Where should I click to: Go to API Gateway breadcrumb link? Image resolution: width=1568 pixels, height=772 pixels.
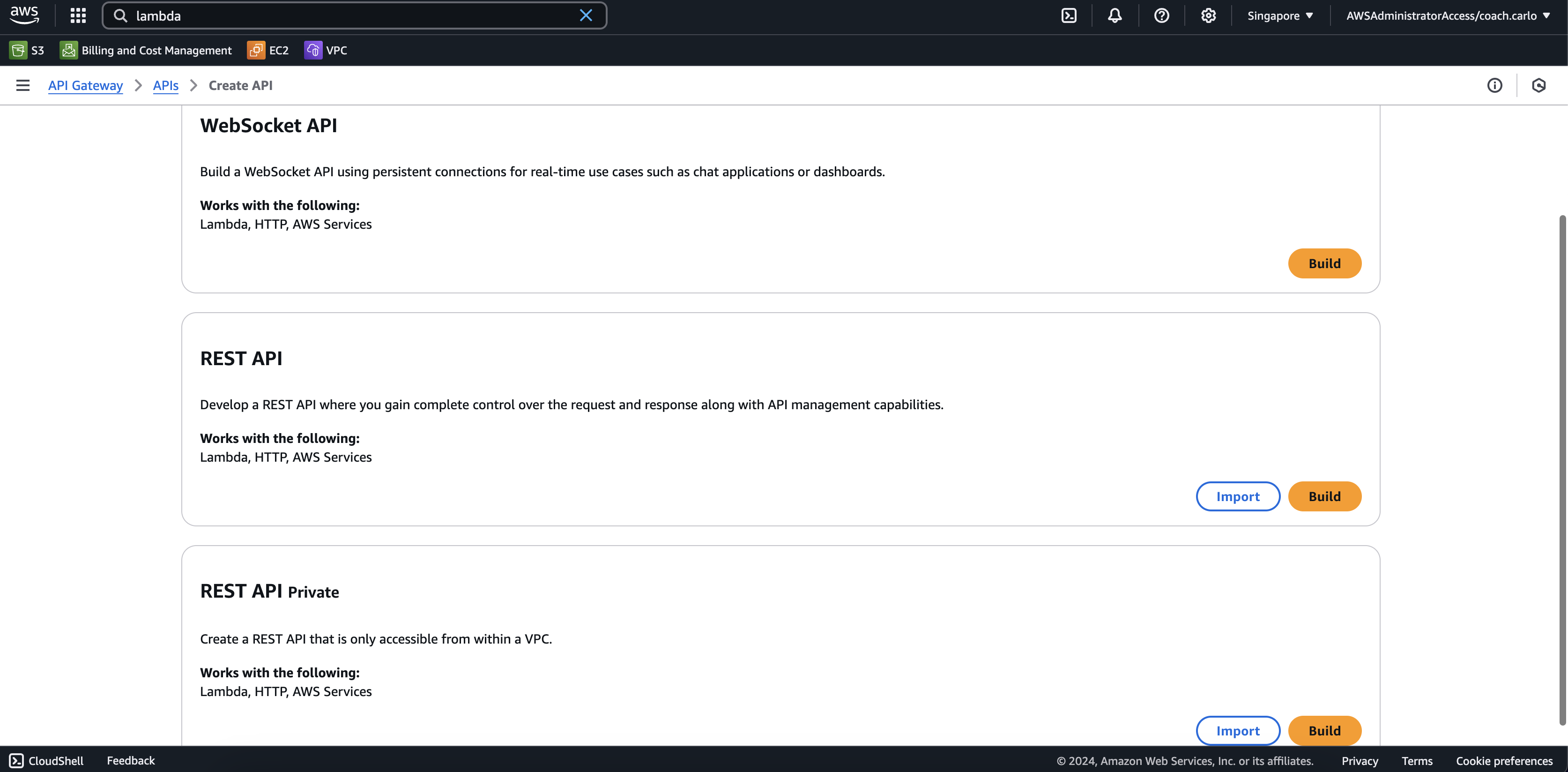85,85
